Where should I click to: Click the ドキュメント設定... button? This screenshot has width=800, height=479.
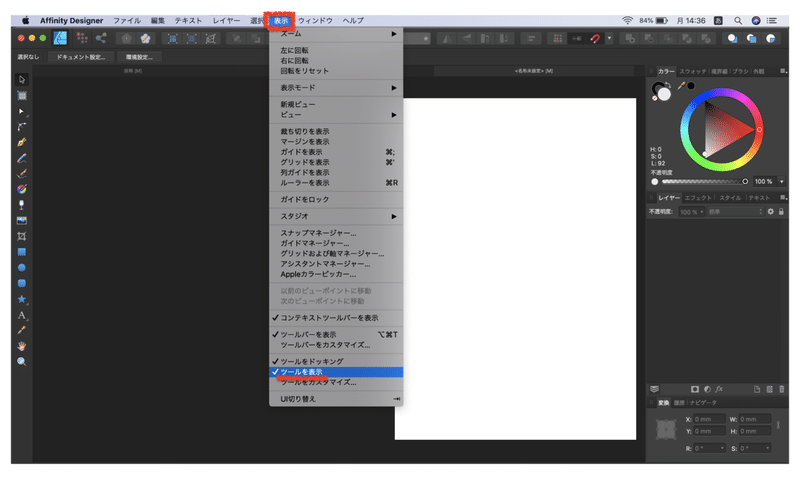(81, 57)
